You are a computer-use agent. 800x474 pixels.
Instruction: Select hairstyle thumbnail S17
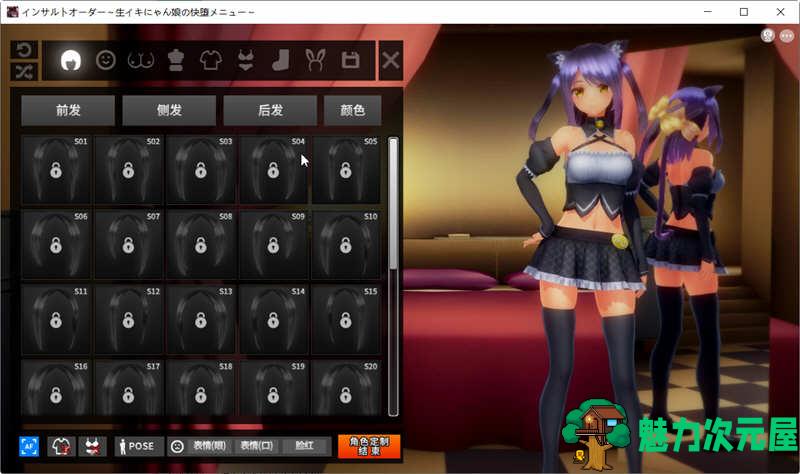click(129, 388)
